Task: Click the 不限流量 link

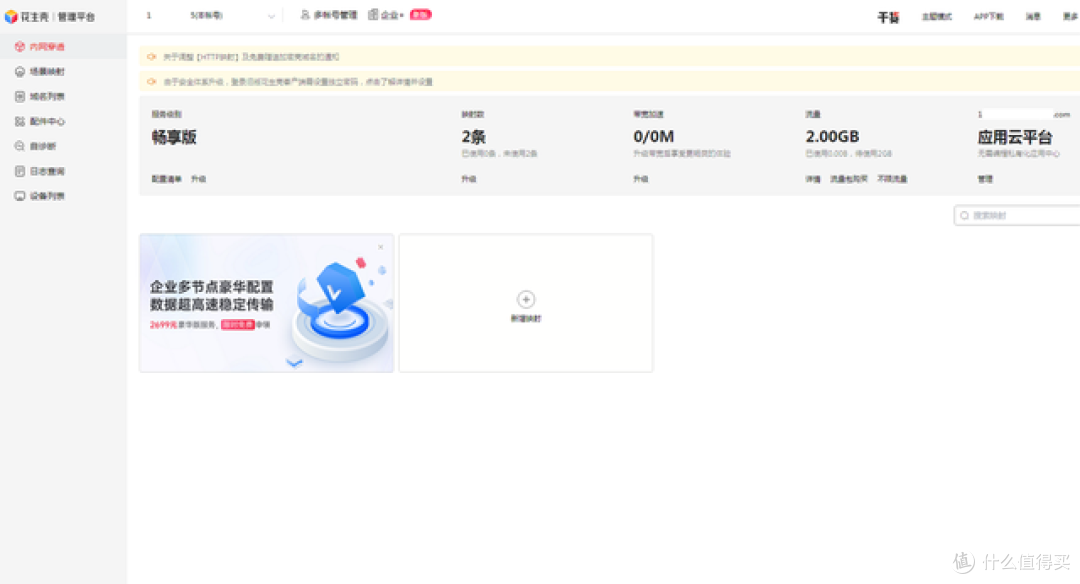Action: click(x=892, y=179)
